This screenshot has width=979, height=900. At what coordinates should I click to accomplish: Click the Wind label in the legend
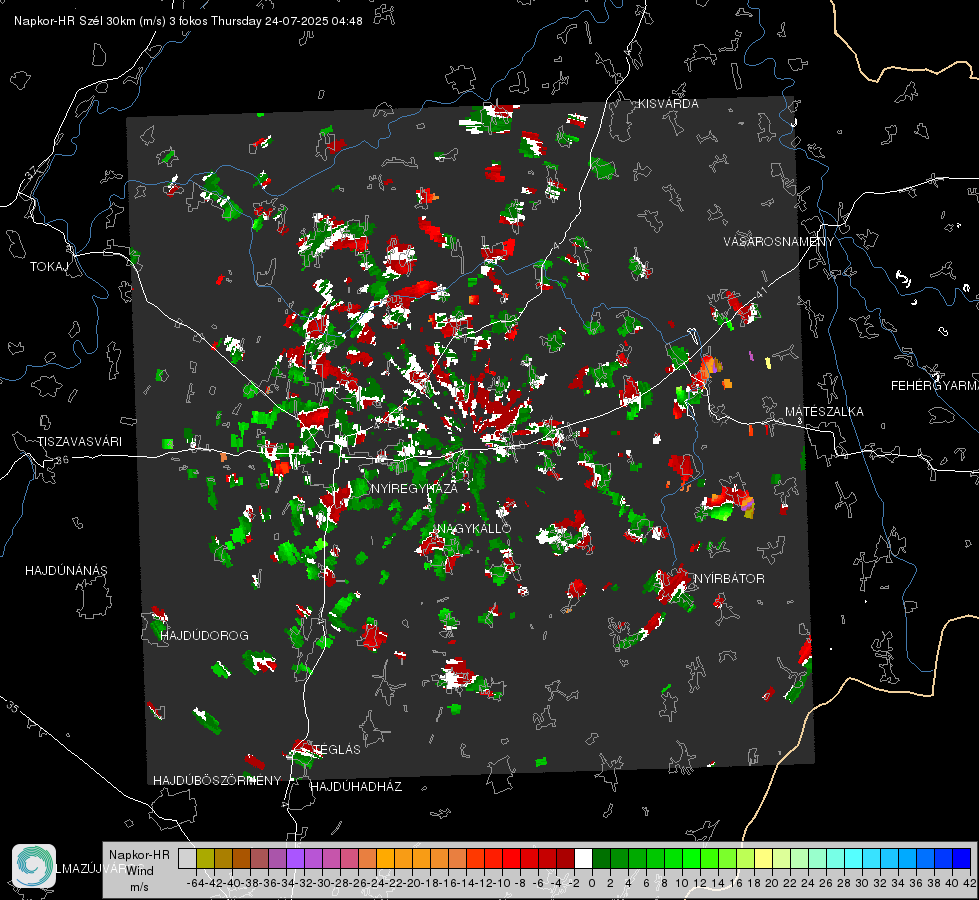[140, 871]
